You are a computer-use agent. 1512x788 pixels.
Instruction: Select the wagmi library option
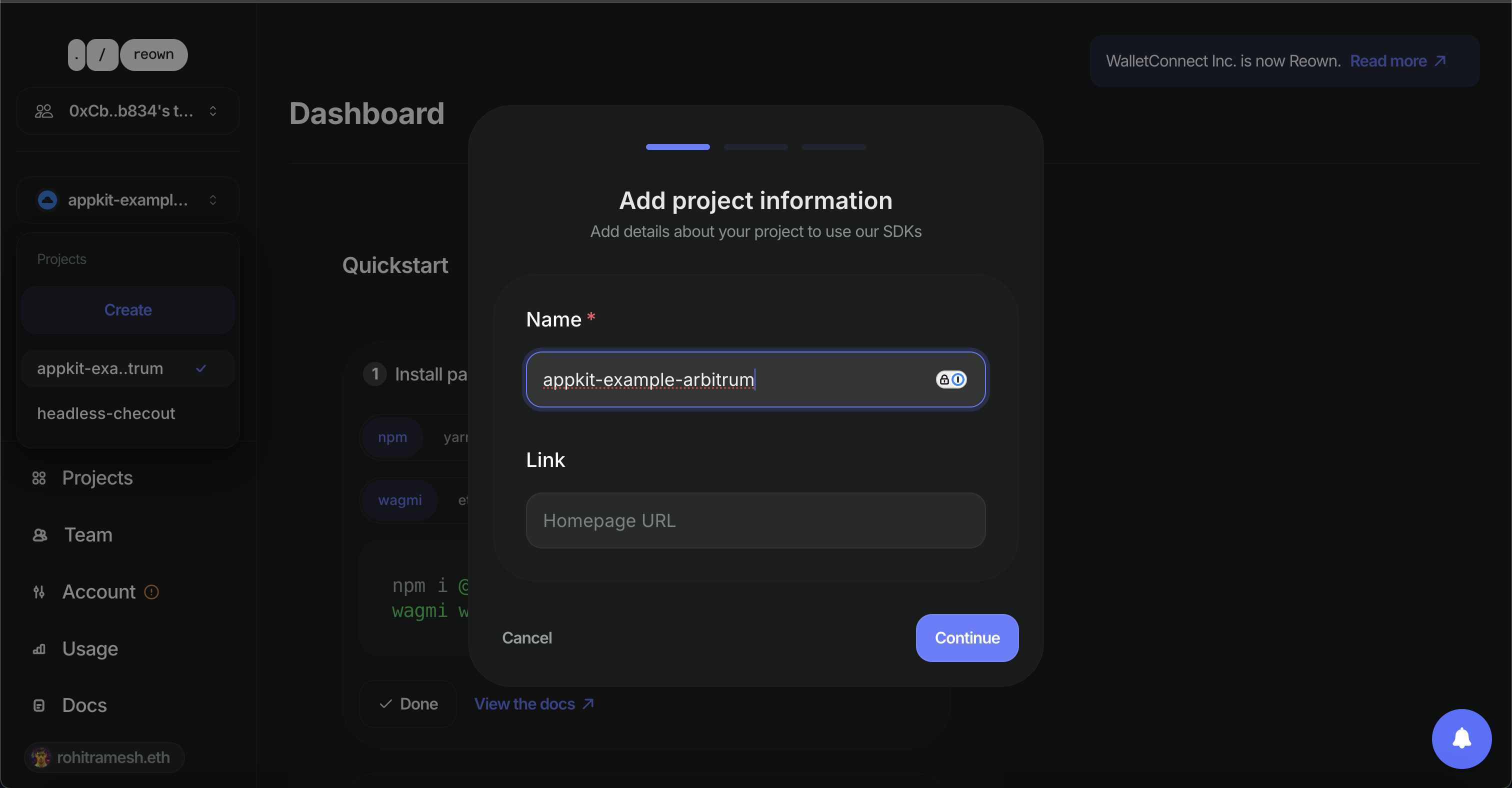pyautogui.click(x=399, y=500)
